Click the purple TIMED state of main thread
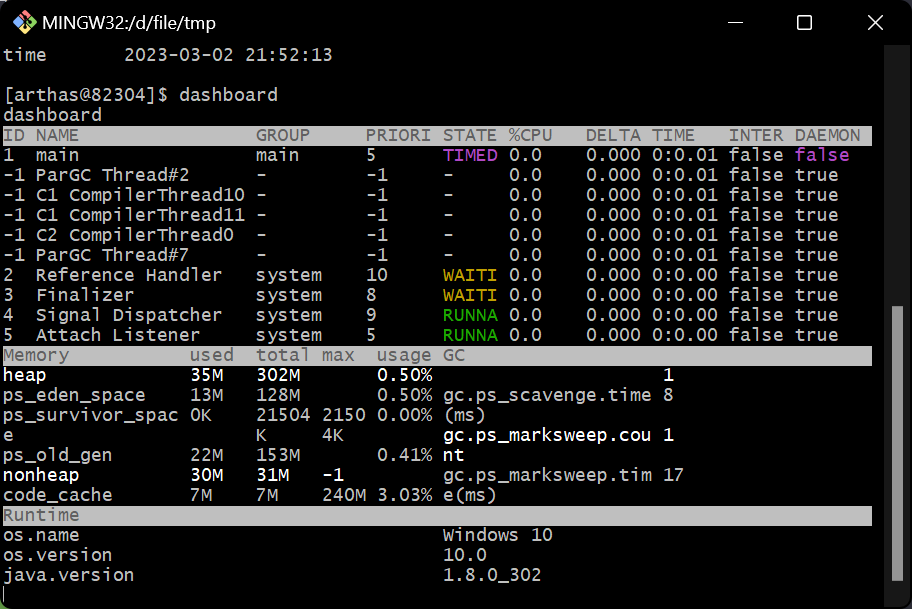 (x=470, y=155)
